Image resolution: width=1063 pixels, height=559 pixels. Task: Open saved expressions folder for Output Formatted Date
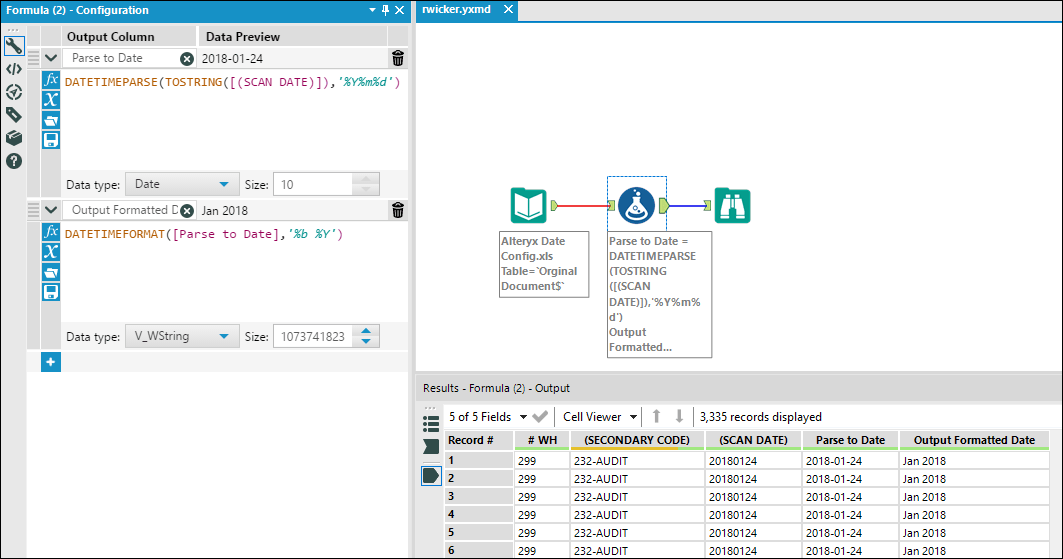pos(51,272)
